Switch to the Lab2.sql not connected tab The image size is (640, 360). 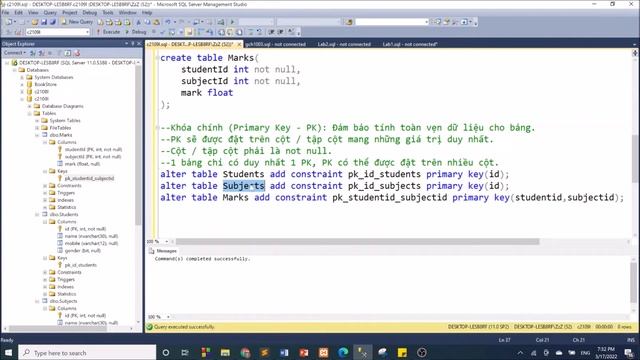click(x=344, y=44)
